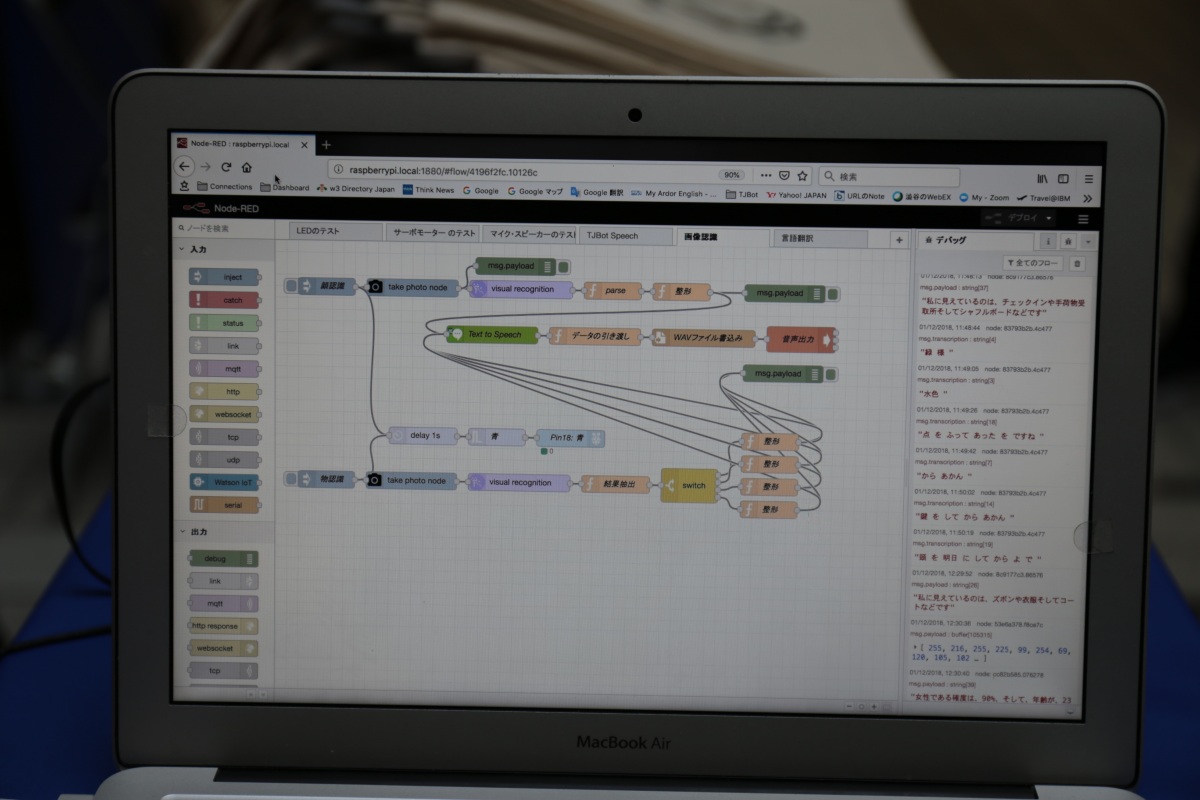Go to browser home icon

(x=246, y=167)
